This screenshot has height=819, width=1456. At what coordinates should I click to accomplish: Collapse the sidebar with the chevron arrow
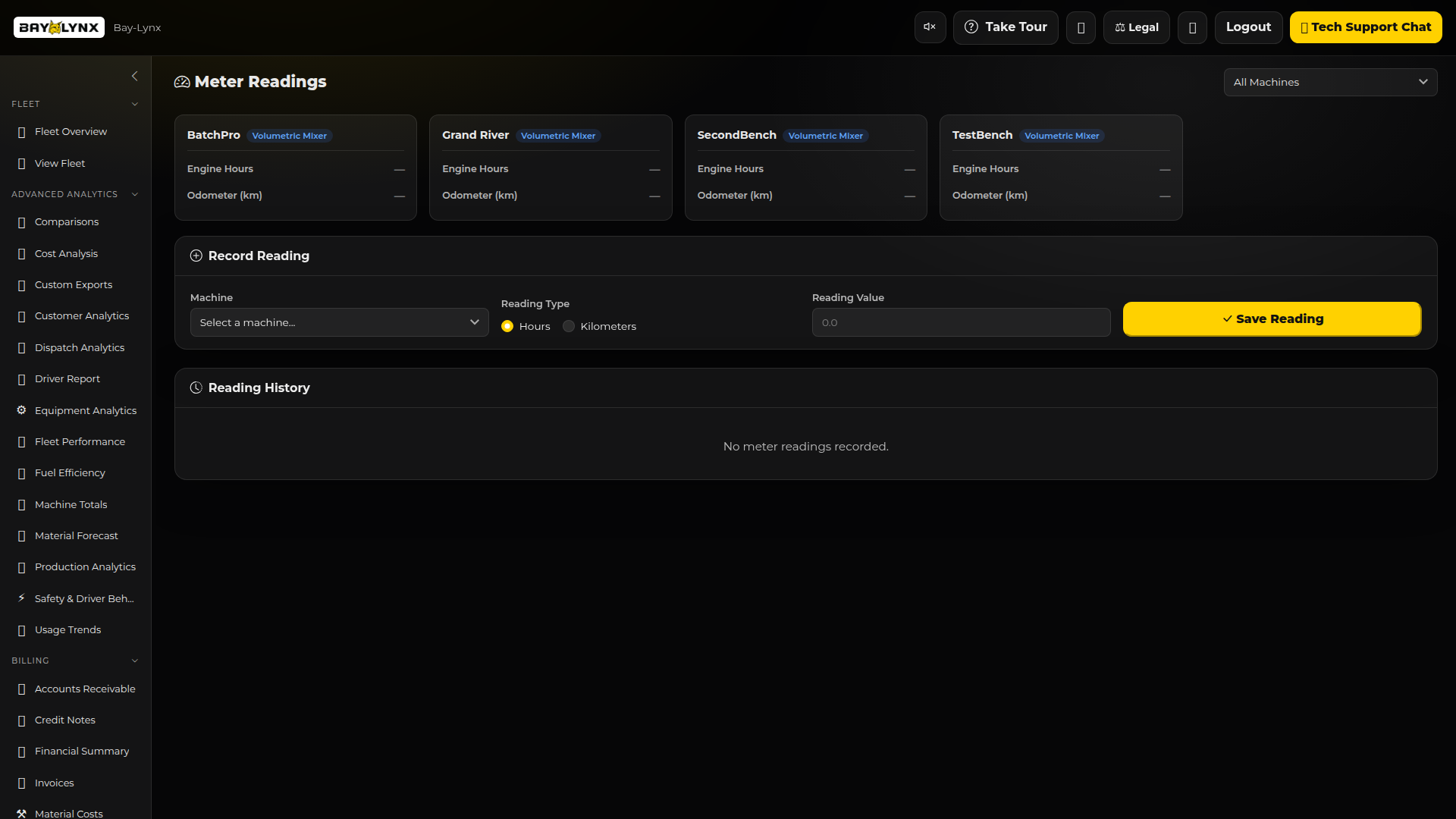tap(134, 76)
